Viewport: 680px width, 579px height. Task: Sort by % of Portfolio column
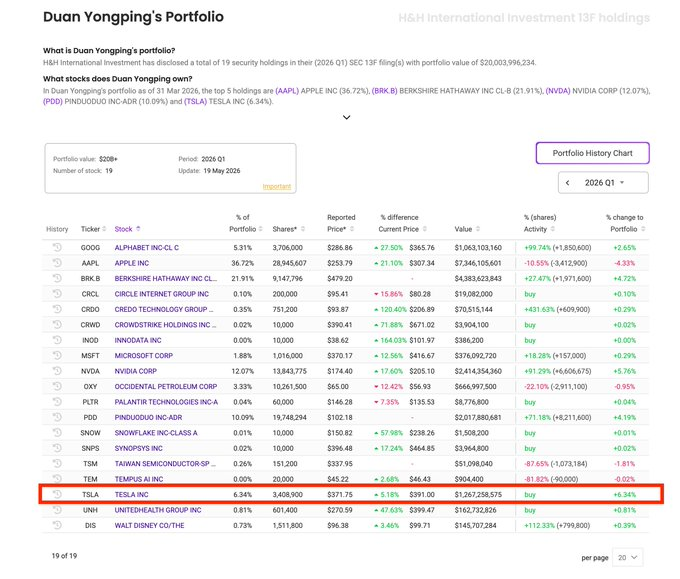(x=246, y=223)
